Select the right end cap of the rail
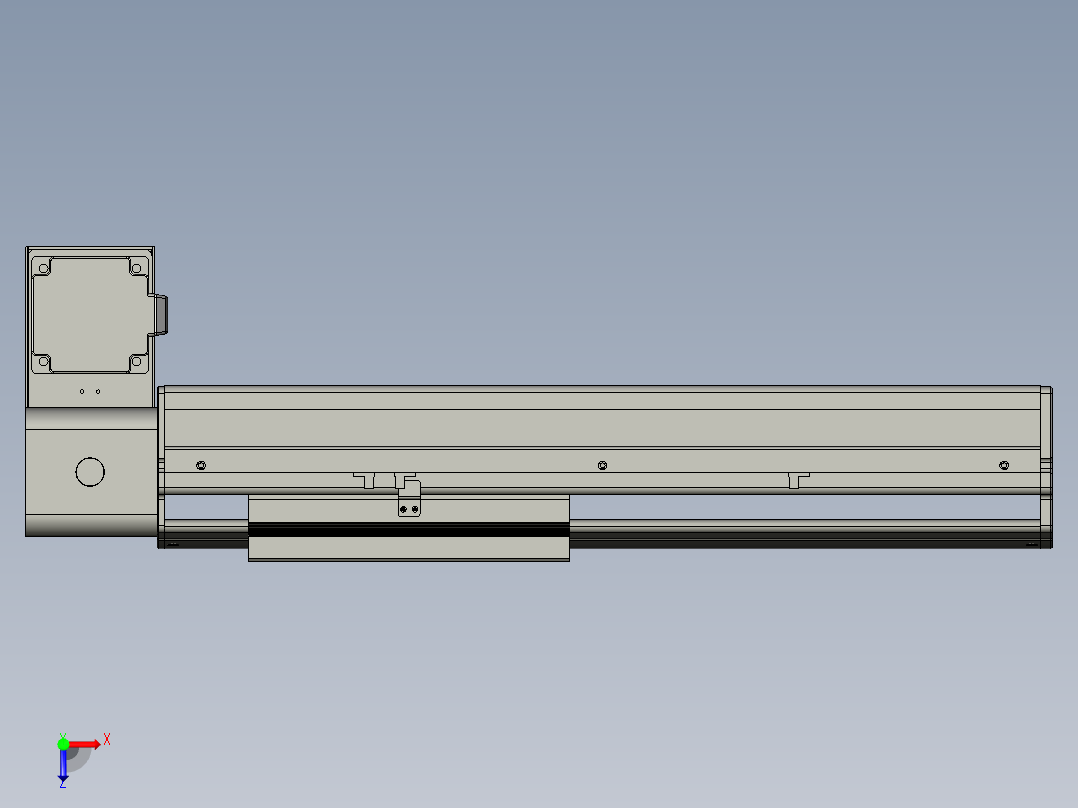Screen dimensions: 1078x808 1046,467
